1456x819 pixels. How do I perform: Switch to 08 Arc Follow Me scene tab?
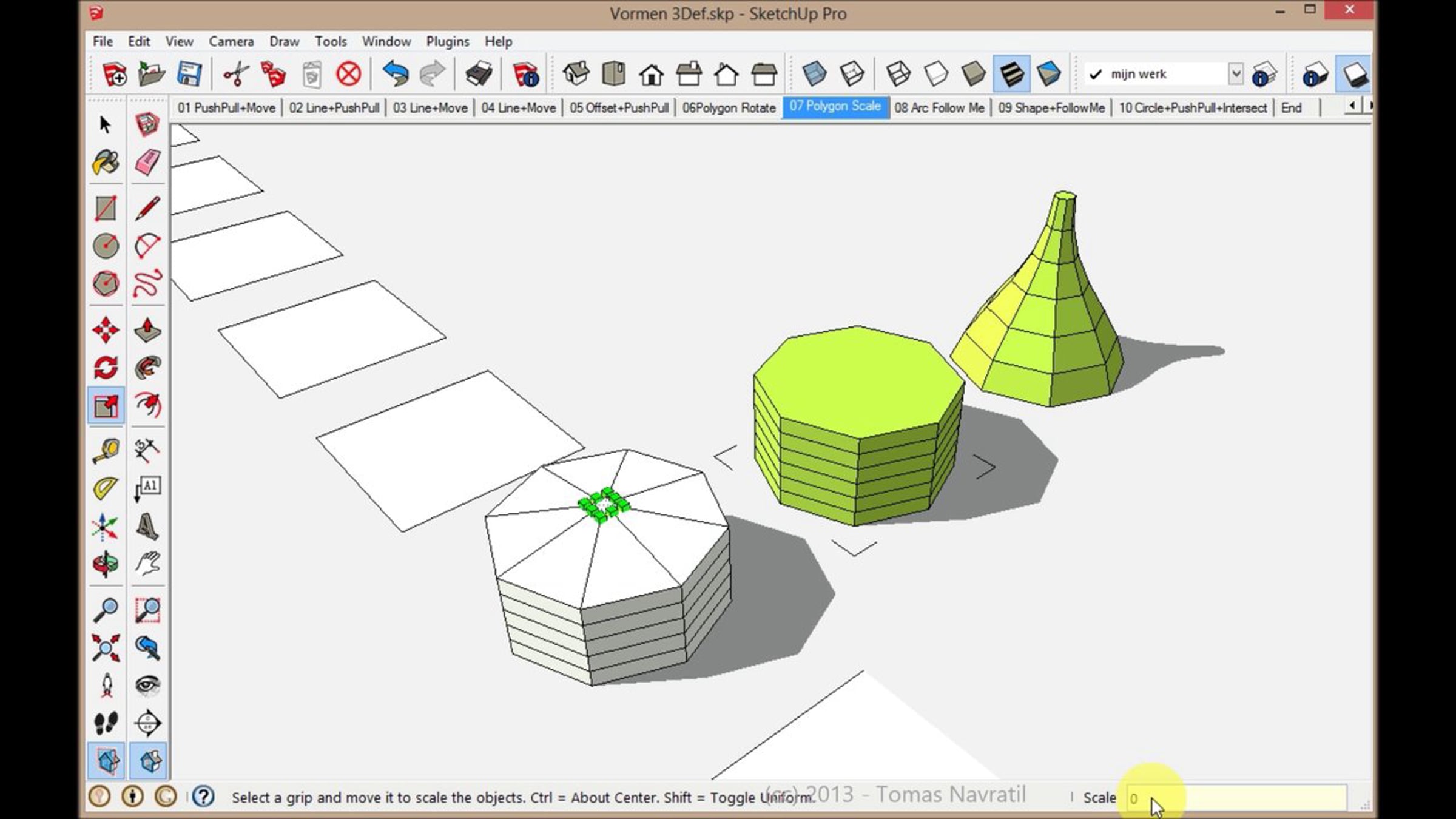[939, 108]
